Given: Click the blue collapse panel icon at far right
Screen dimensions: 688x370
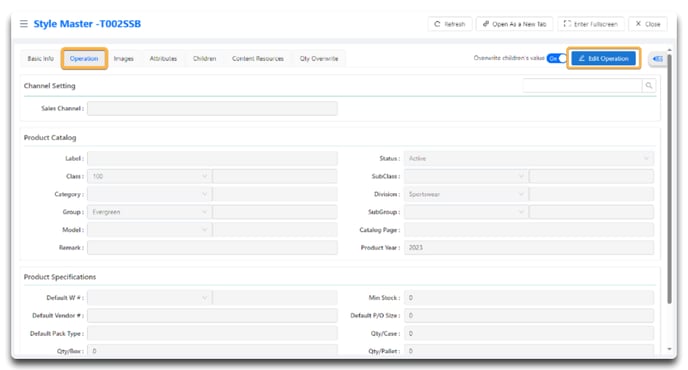Looking at the screenshot, I should 658,59.
